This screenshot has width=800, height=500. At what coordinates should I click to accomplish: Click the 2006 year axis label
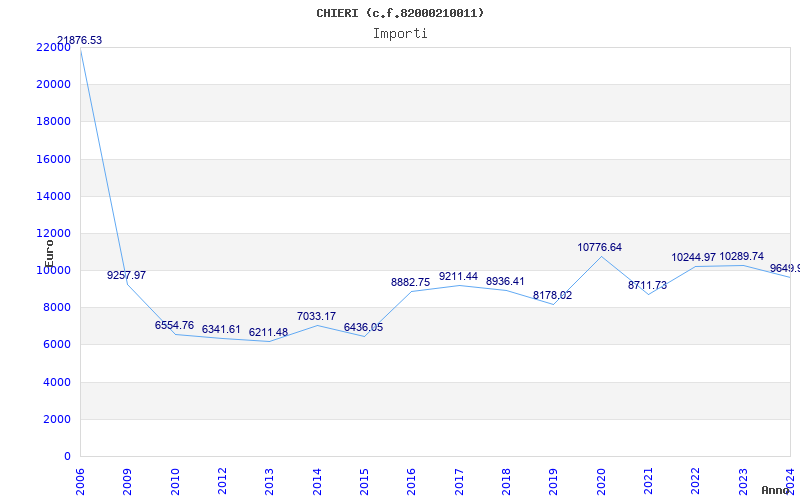[81, 479]
